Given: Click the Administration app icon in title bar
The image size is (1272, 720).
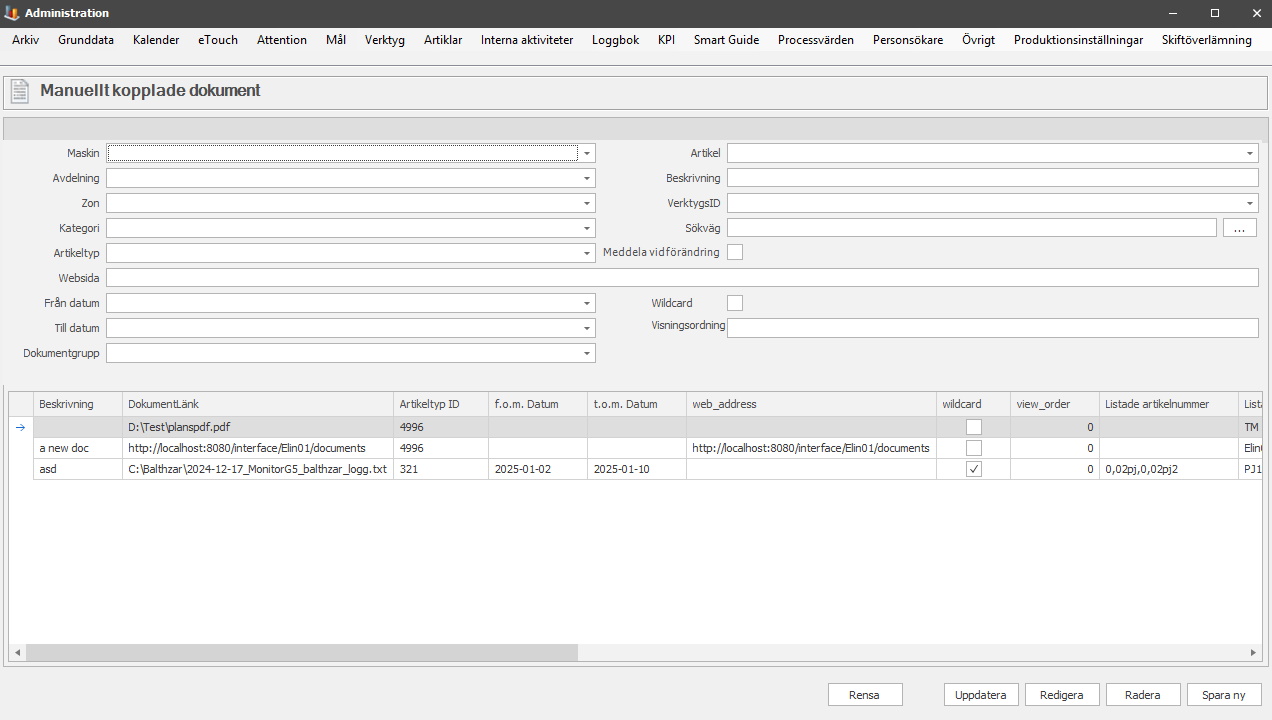Looking at the screenshot, I should point(12,13).
